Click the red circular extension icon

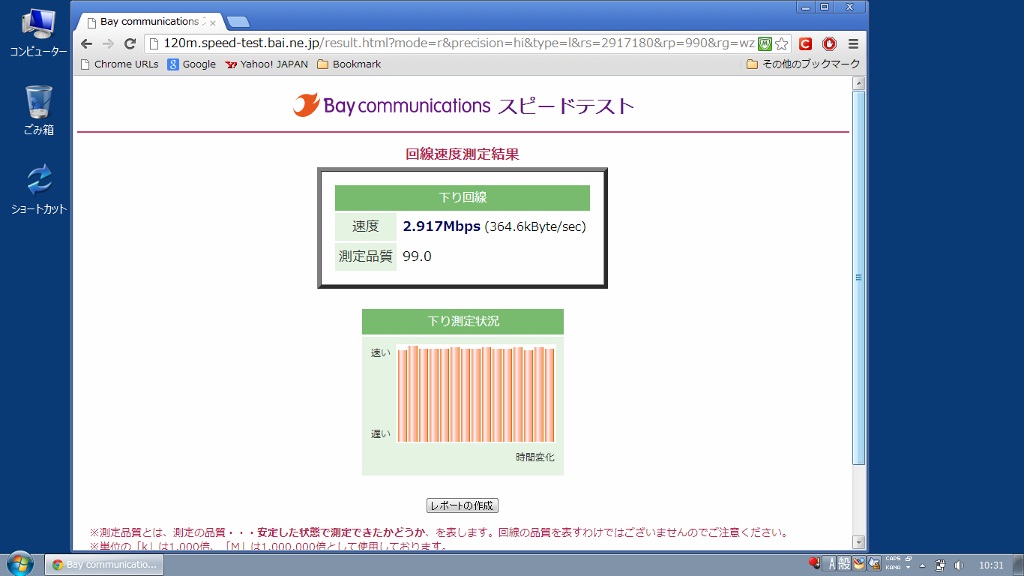point(829,44)
